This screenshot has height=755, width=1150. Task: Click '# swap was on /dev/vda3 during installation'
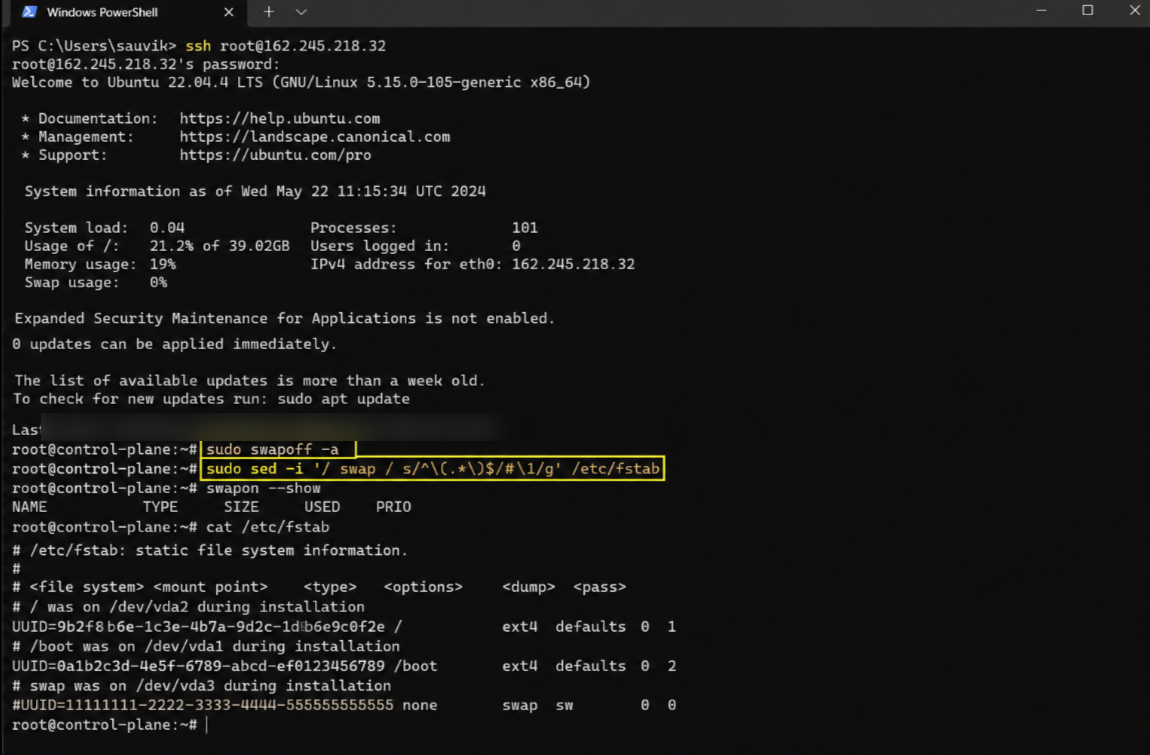click(202, 686)
